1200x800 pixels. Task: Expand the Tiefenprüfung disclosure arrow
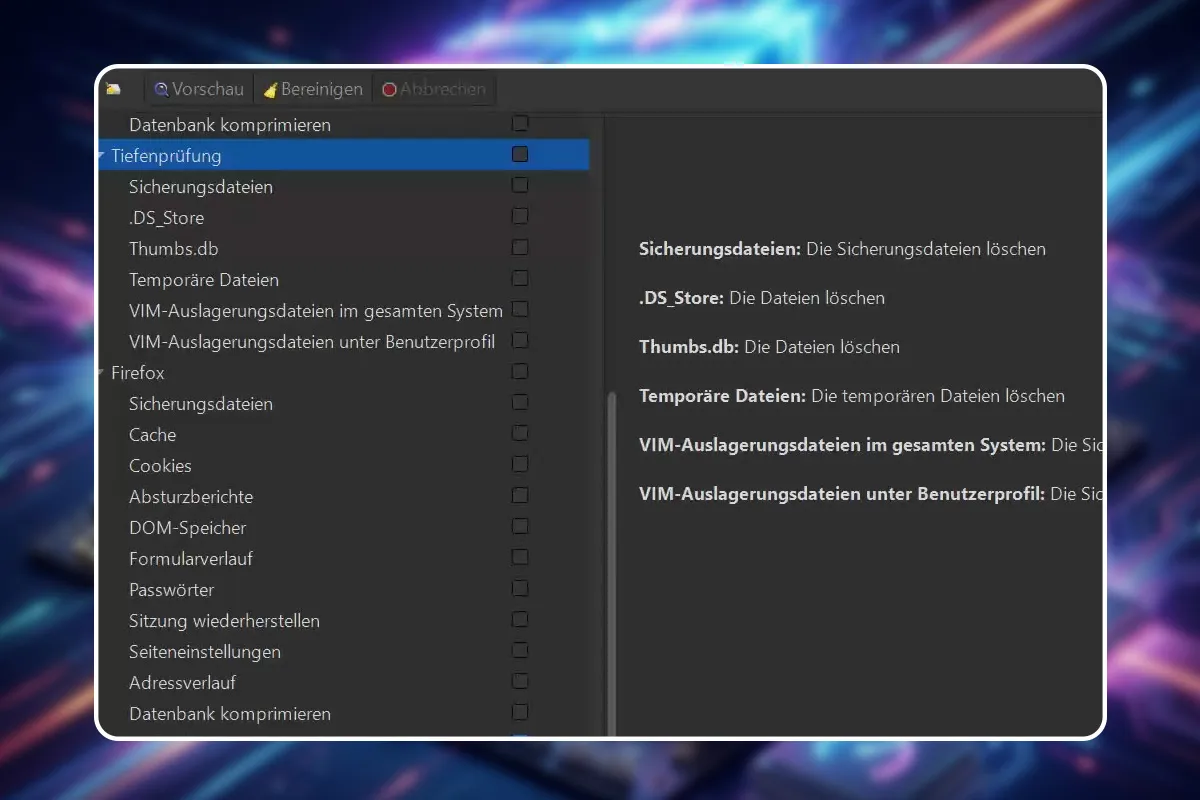(x=100, y=155)
